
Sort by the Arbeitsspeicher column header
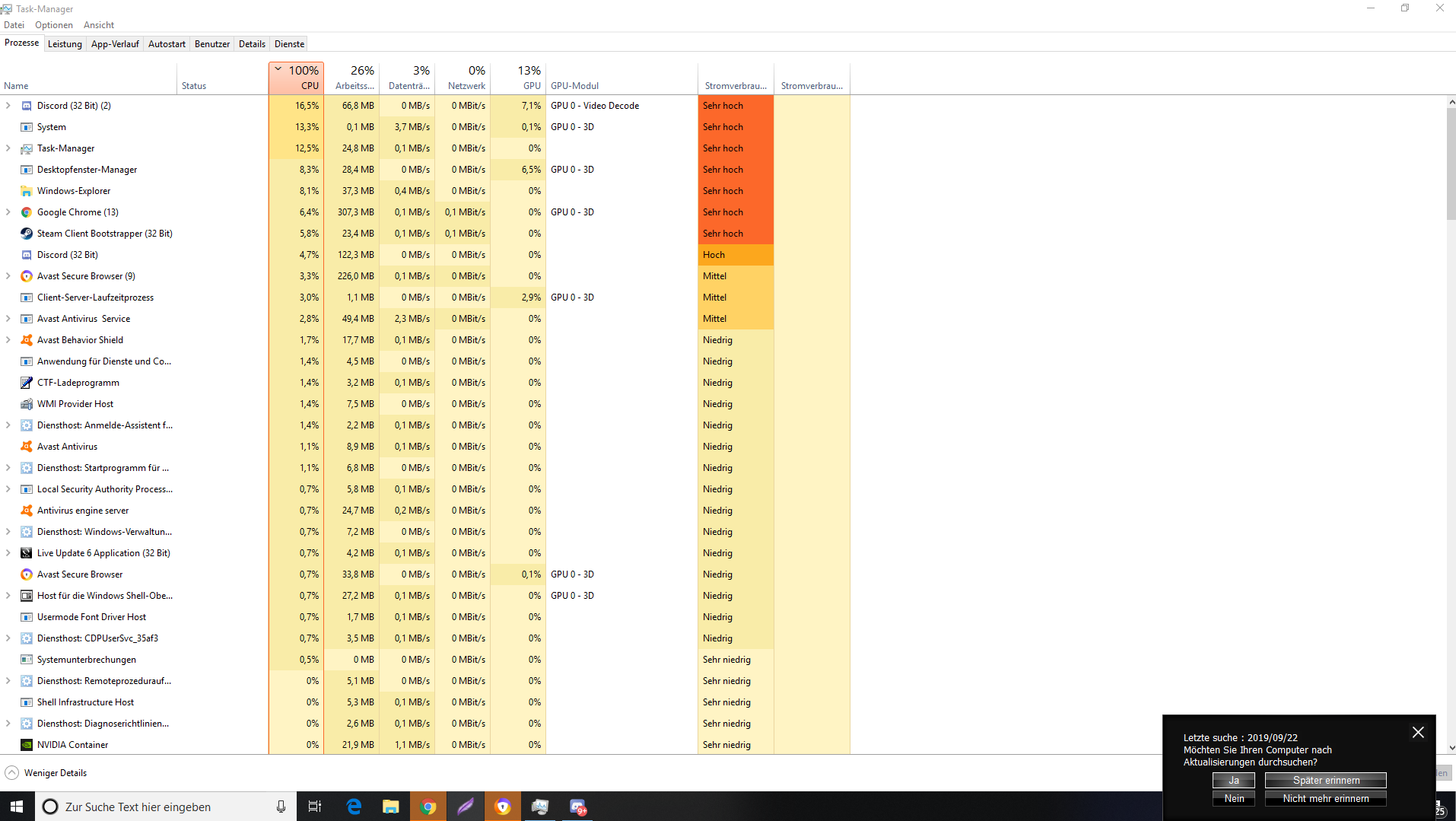tap(352, 78)
